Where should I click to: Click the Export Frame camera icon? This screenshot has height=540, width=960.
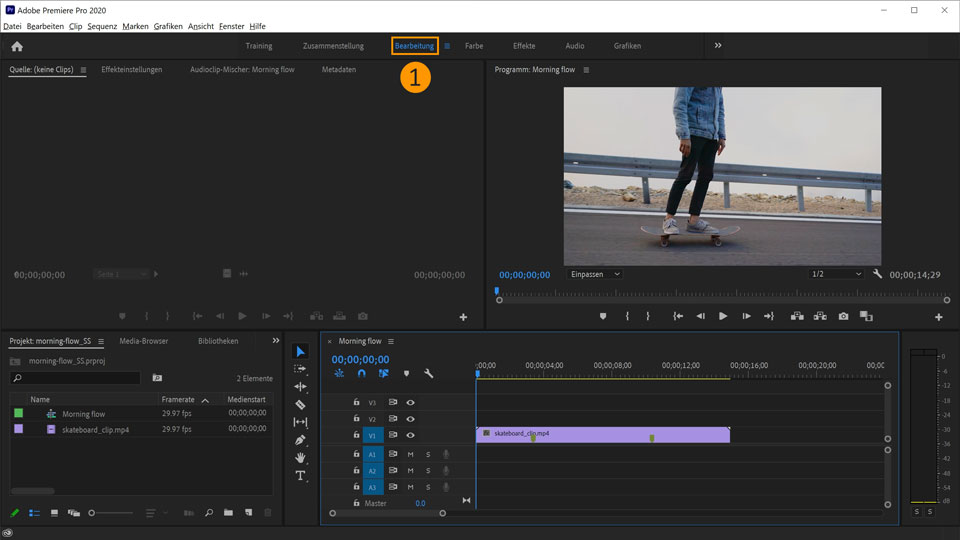click(x=843, y=316)
